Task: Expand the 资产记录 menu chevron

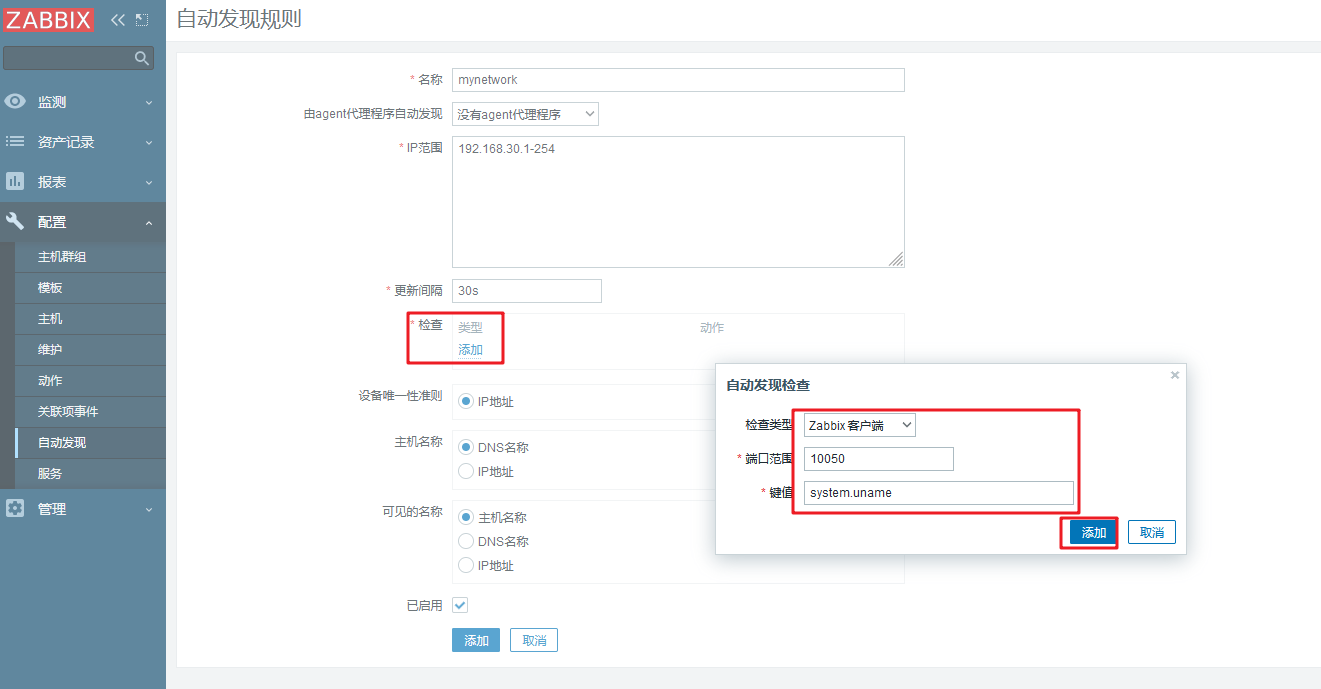Action: click(149, 143)
